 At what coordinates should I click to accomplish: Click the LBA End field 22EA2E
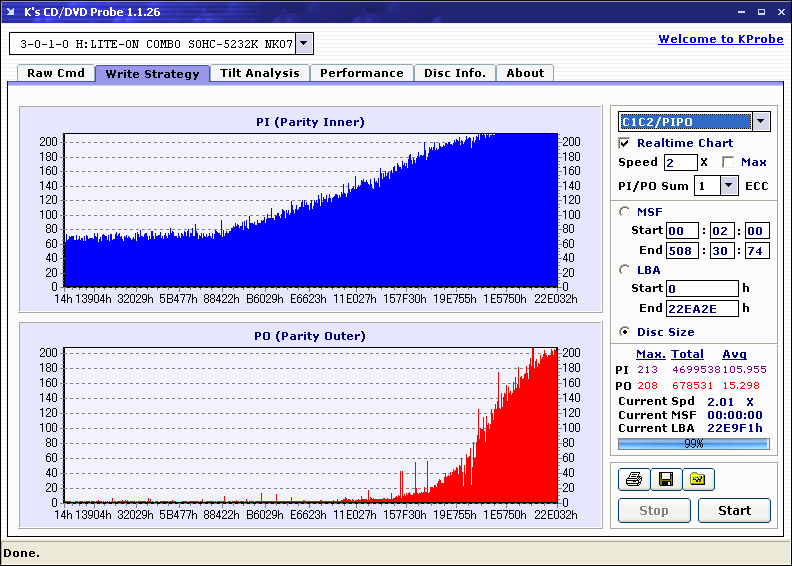coord(702,308)
